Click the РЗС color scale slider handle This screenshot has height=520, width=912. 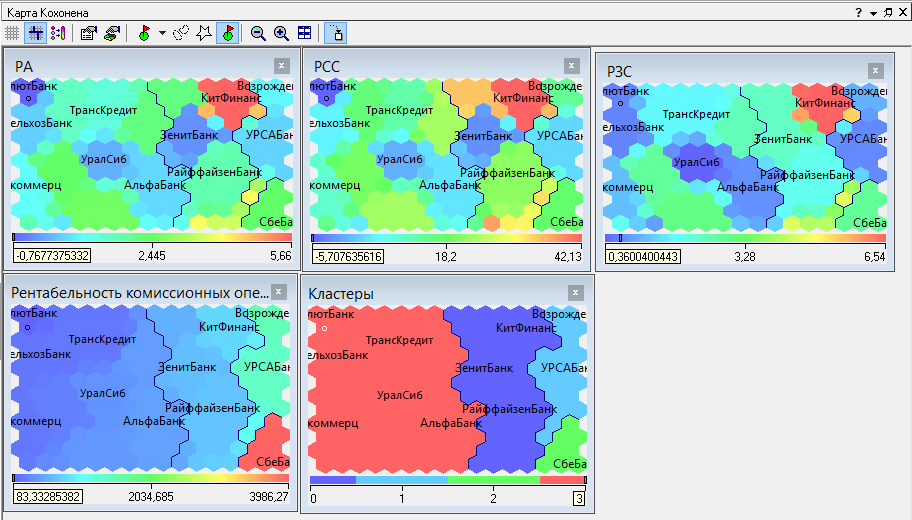tap(621, 238)
